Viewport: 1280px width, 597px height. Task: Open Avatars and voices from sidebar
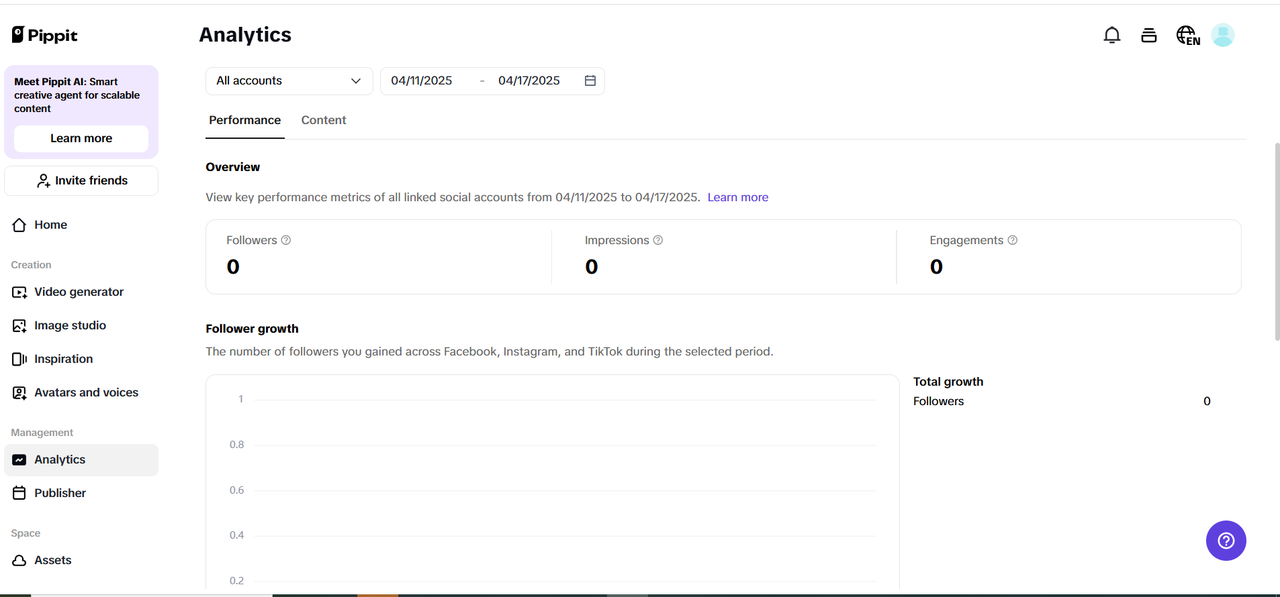(x=81, y=393)
